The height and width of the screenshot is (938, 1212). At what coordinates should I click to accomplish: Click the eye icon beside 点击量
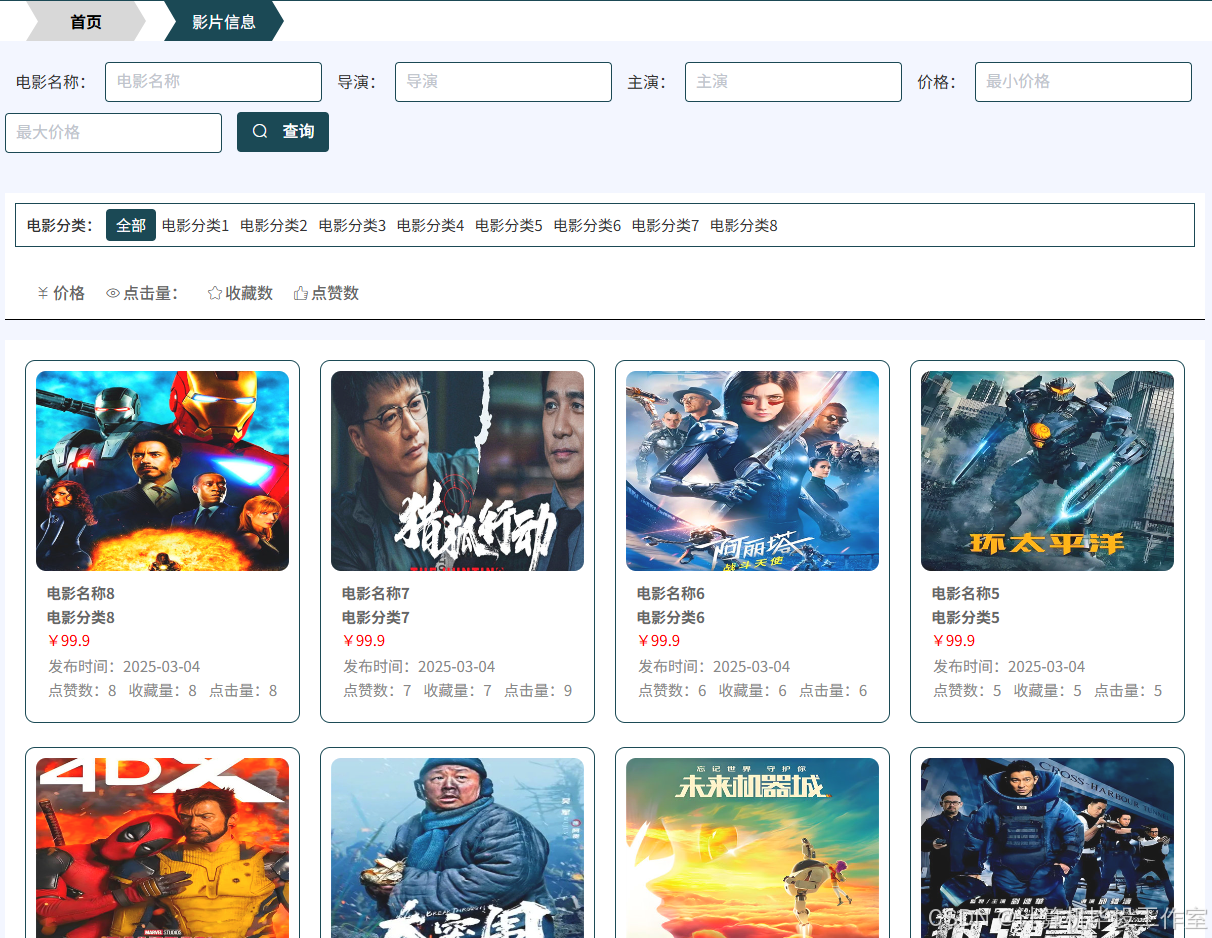(x=113, y=293)
